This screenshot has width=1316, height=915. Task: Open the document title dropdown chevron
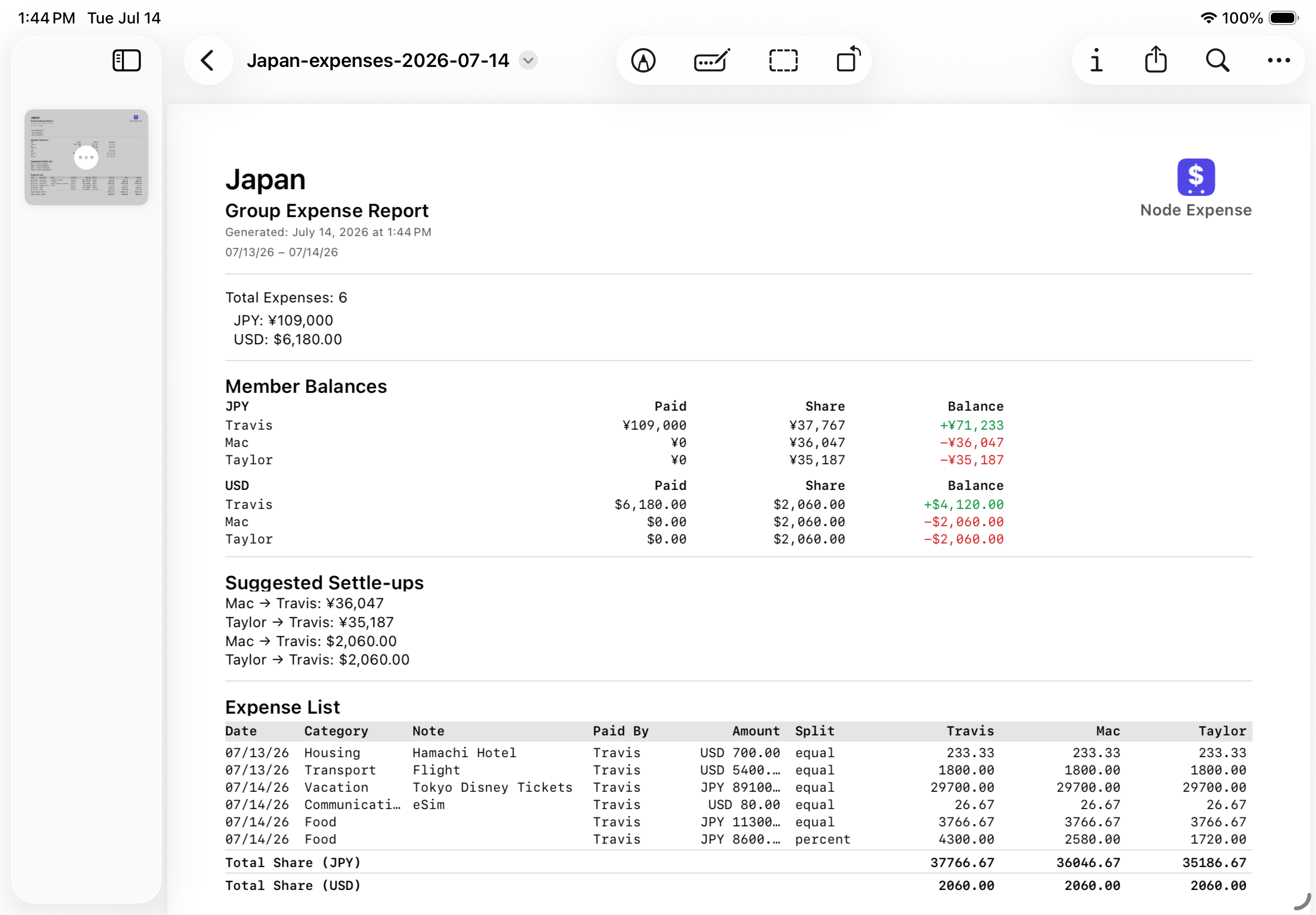(x=528, y=60)
